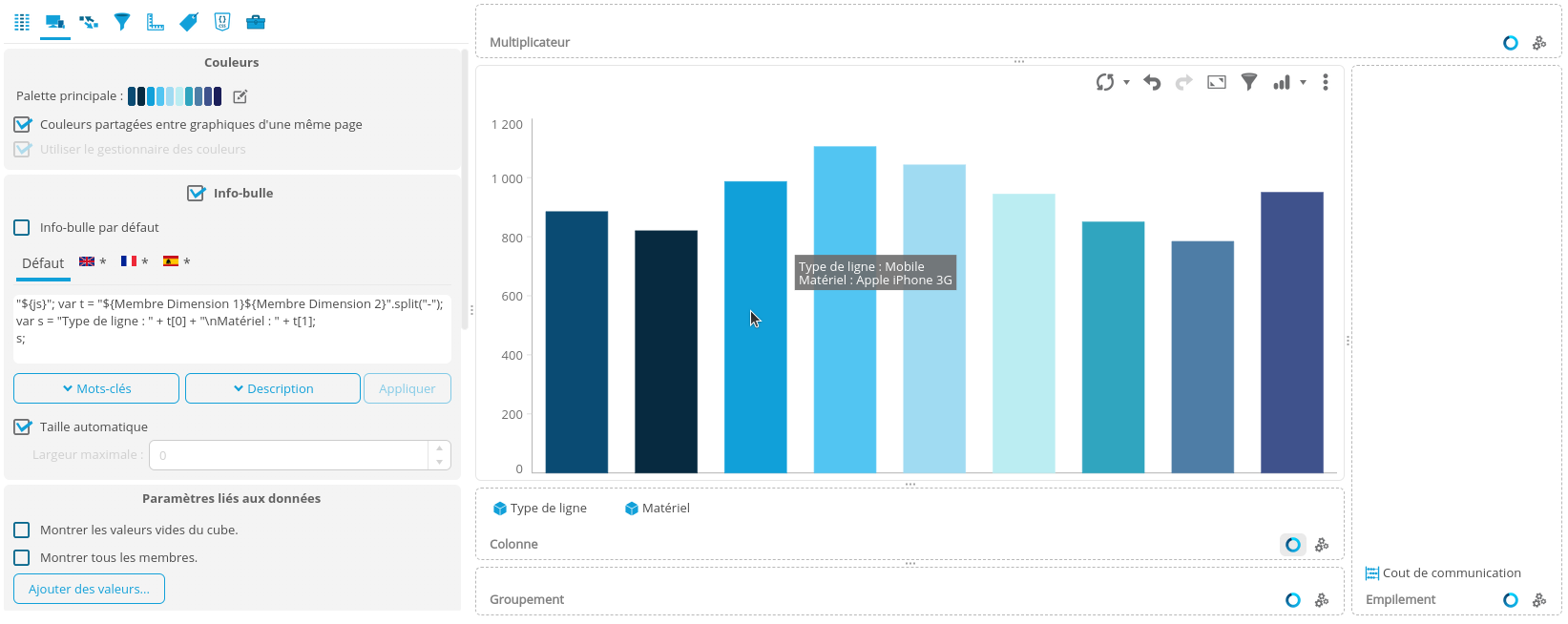Open the chart type dropdown arrow
Screen dimensions: 1568x624
[x=1303, y=83]
